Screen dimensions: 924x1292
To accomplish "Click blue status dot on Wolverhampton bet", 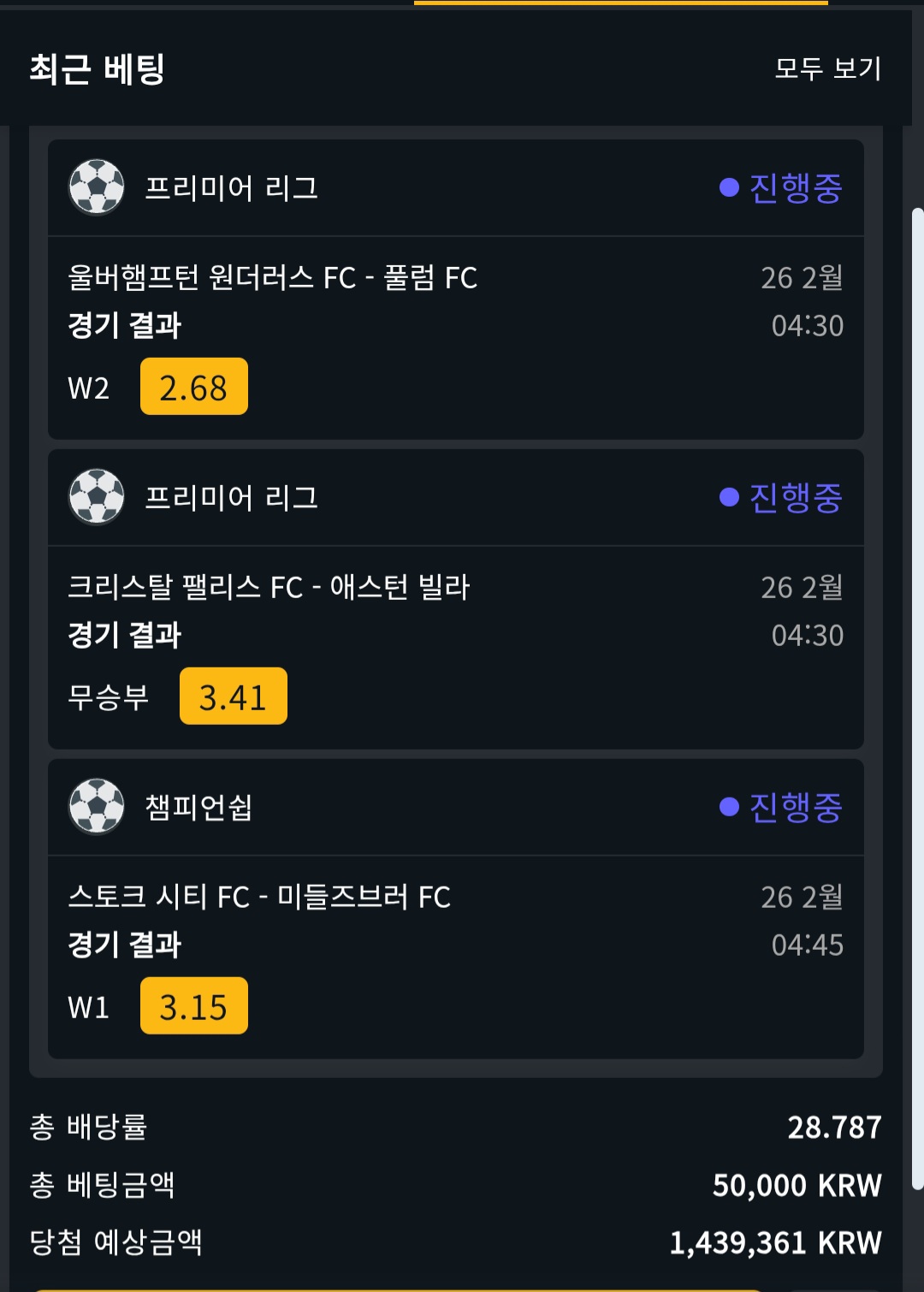I will click(729, 187).
